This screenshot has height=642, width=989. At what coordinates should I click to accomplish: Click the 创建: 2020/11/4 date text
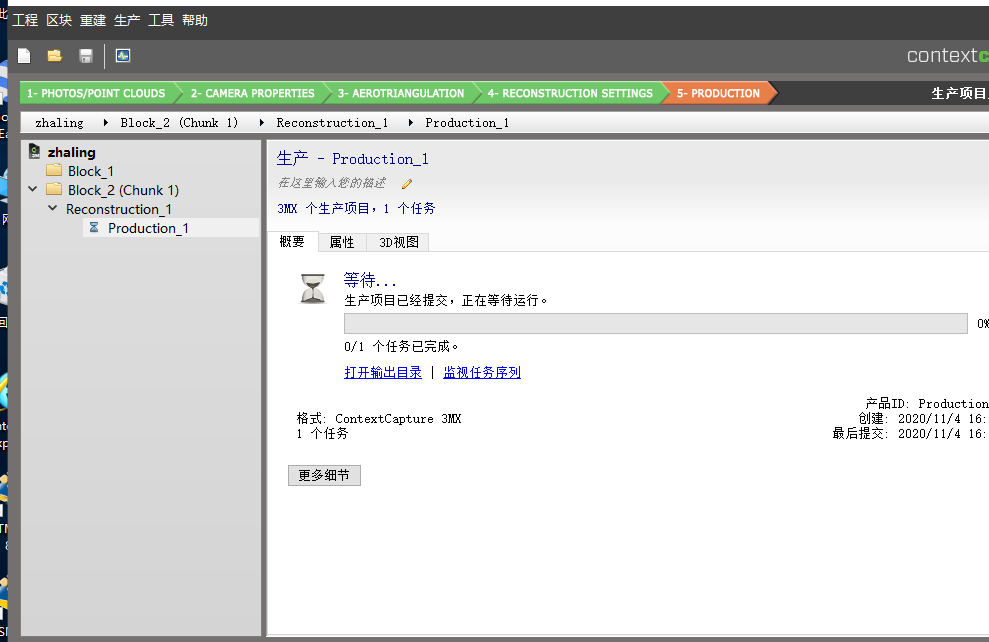pos(923,419)
